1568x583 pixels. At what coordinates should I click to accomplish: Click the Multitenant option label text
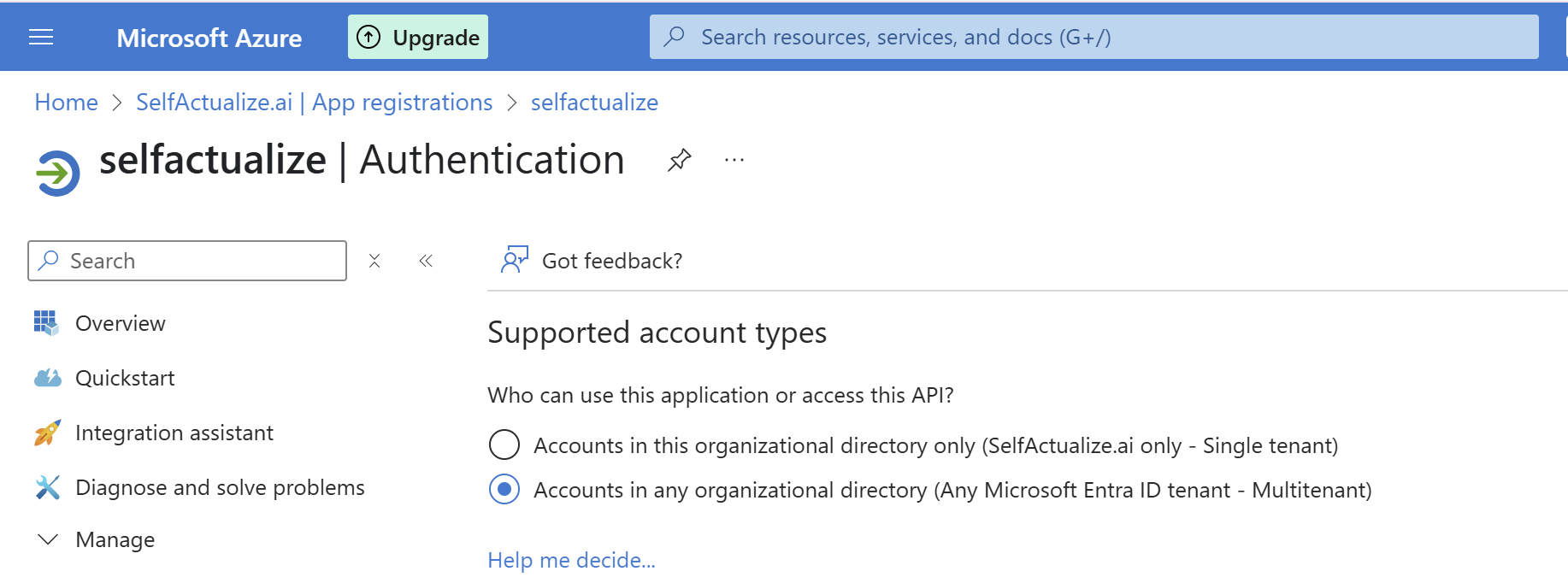tap(952, 490)
